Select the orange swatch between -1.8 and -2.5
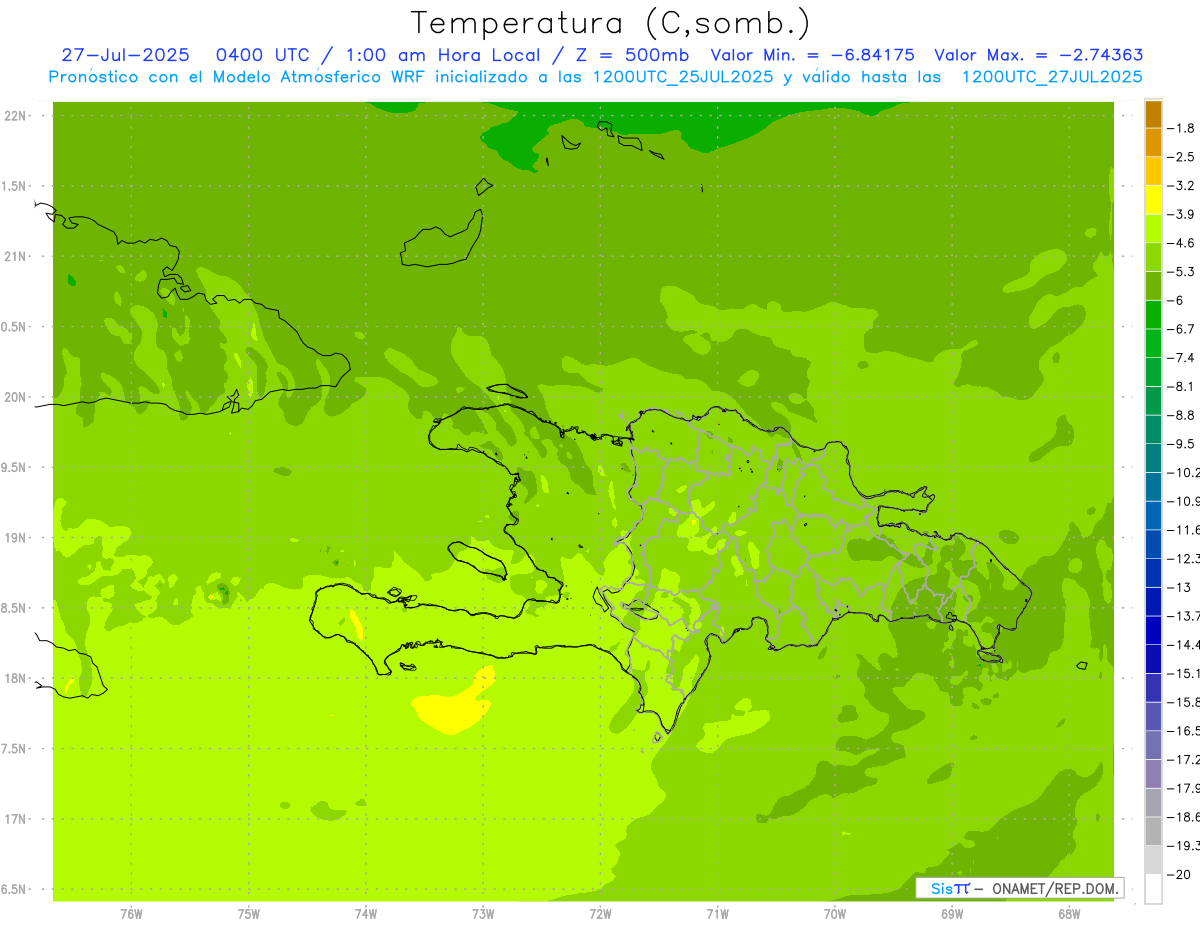 [x=1153, y=143]
